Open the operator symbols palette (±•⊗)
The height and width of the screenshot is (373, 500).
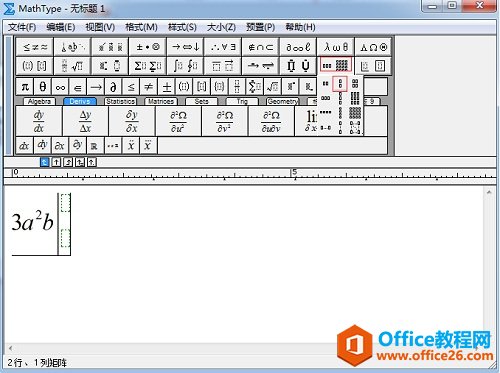pyautogui.click(x=148, y=47)
